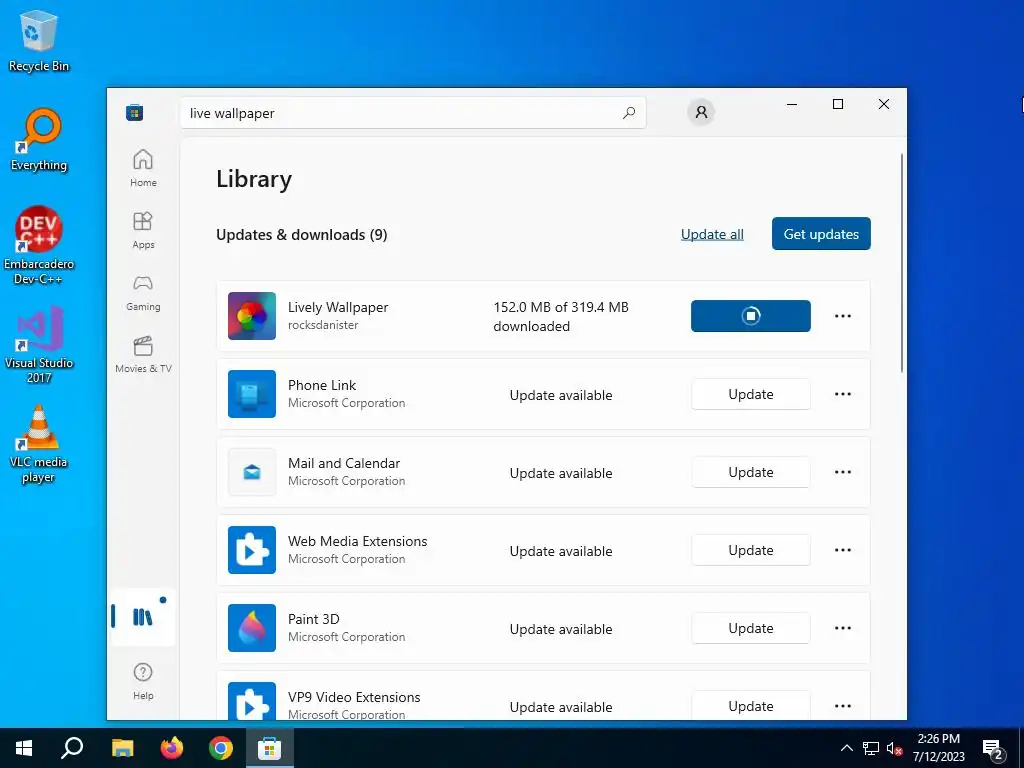Open network icon in system tray
1024x768 pixels.
click(871, 748)
